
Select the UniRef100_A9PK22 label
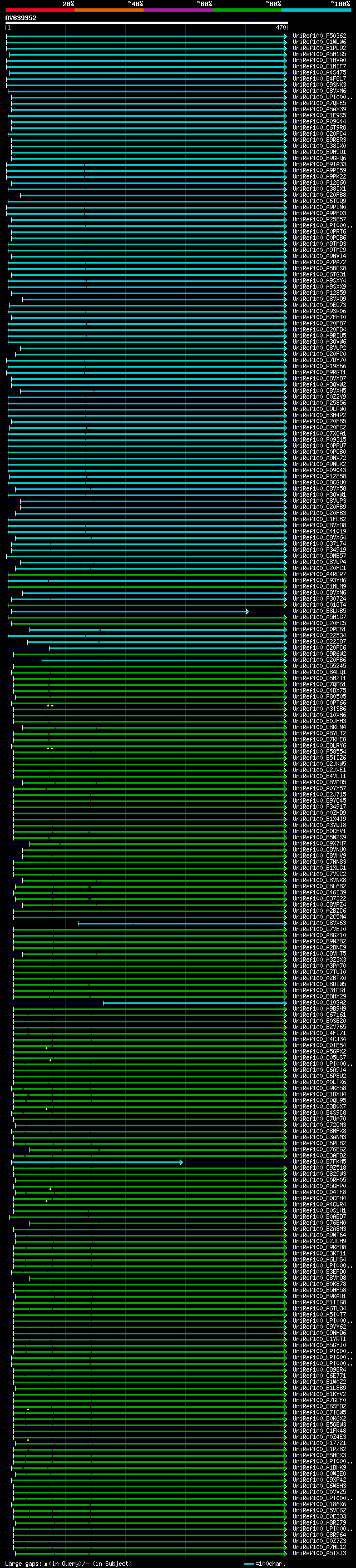coord(319,176)
